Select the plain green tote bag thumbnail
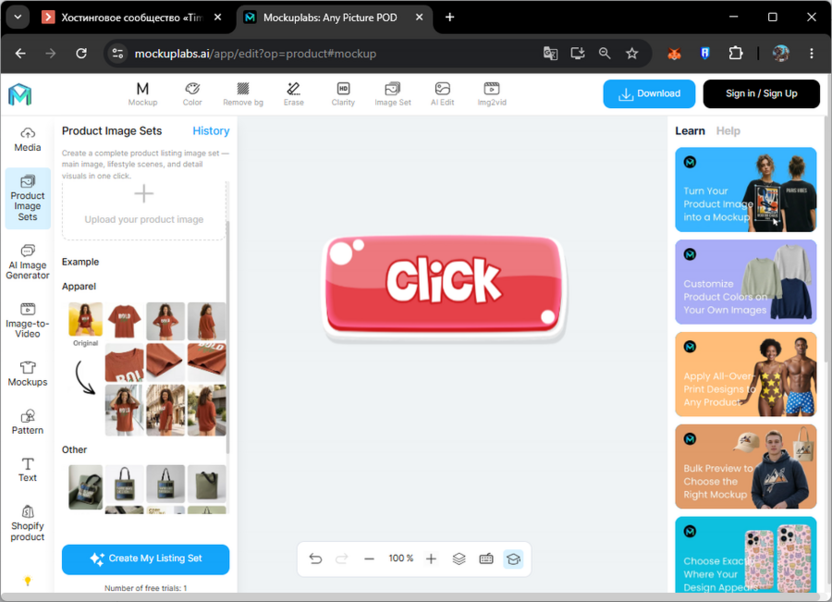 pos(206,484)
